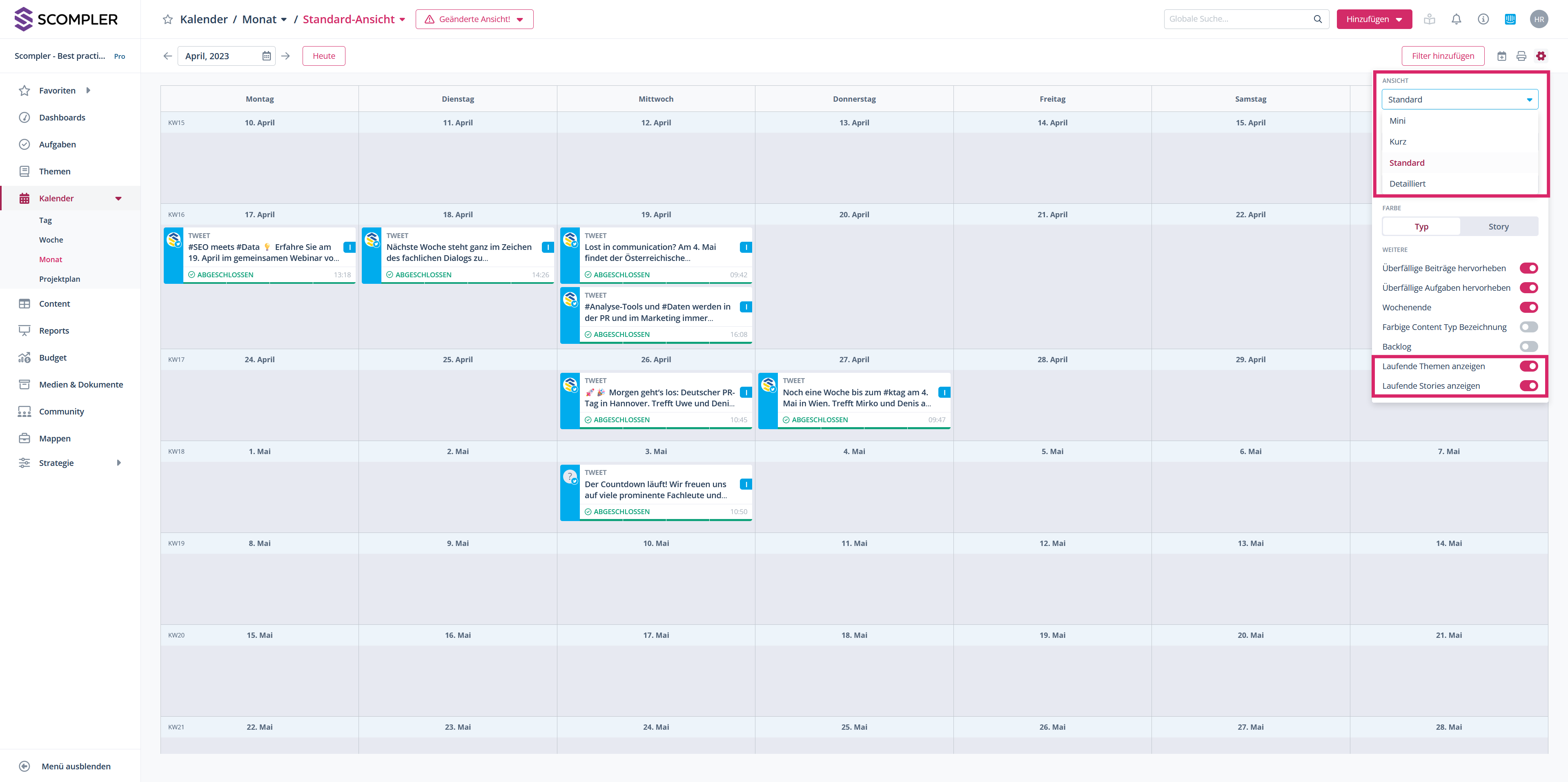Image resolution: width=1568 pixels, height=782 pixels.
Task: Open the notifications bell
Action: coord(1456,20)
